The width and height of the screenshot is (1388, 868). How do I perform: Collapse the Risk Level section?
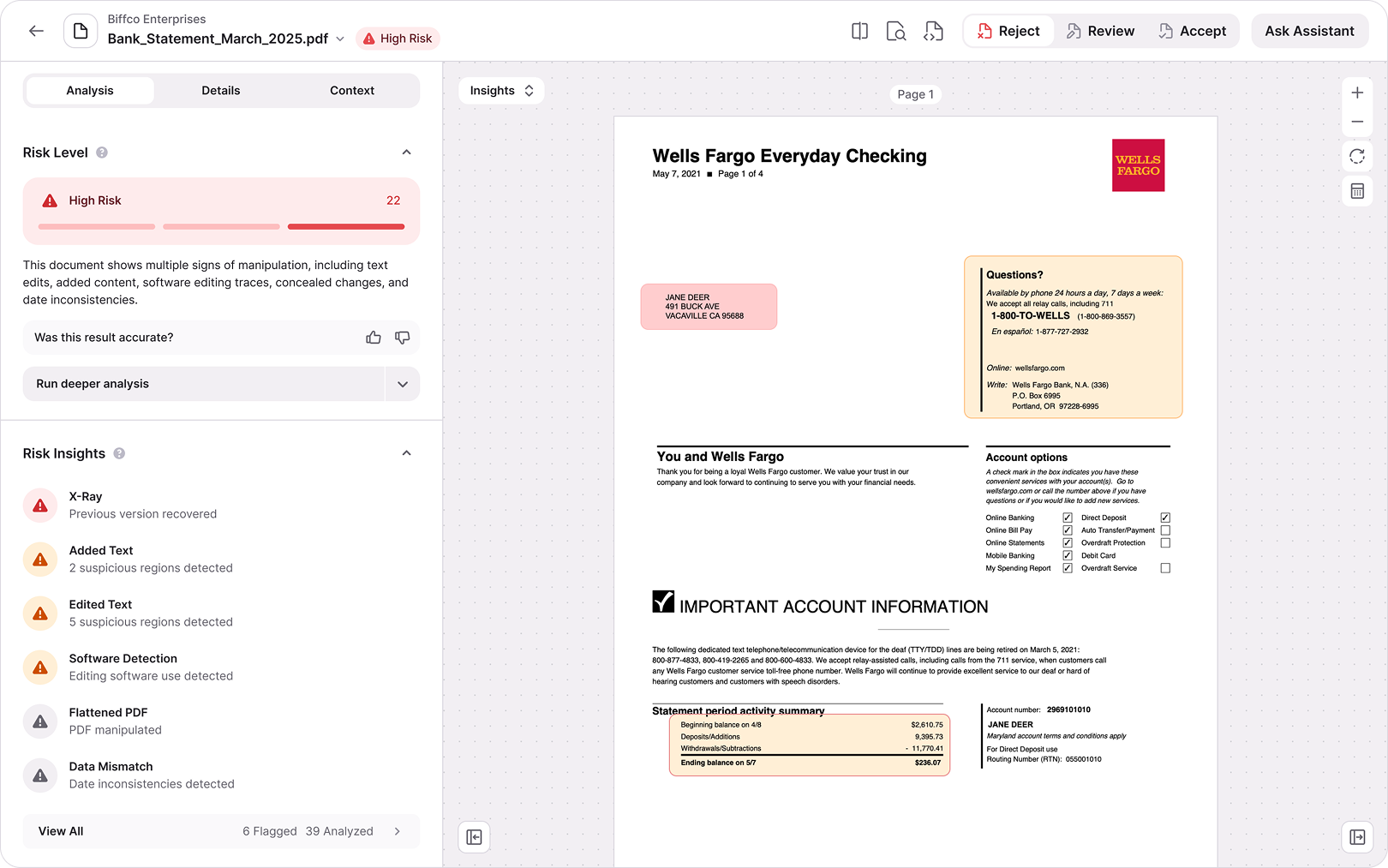tap(407, 153)
